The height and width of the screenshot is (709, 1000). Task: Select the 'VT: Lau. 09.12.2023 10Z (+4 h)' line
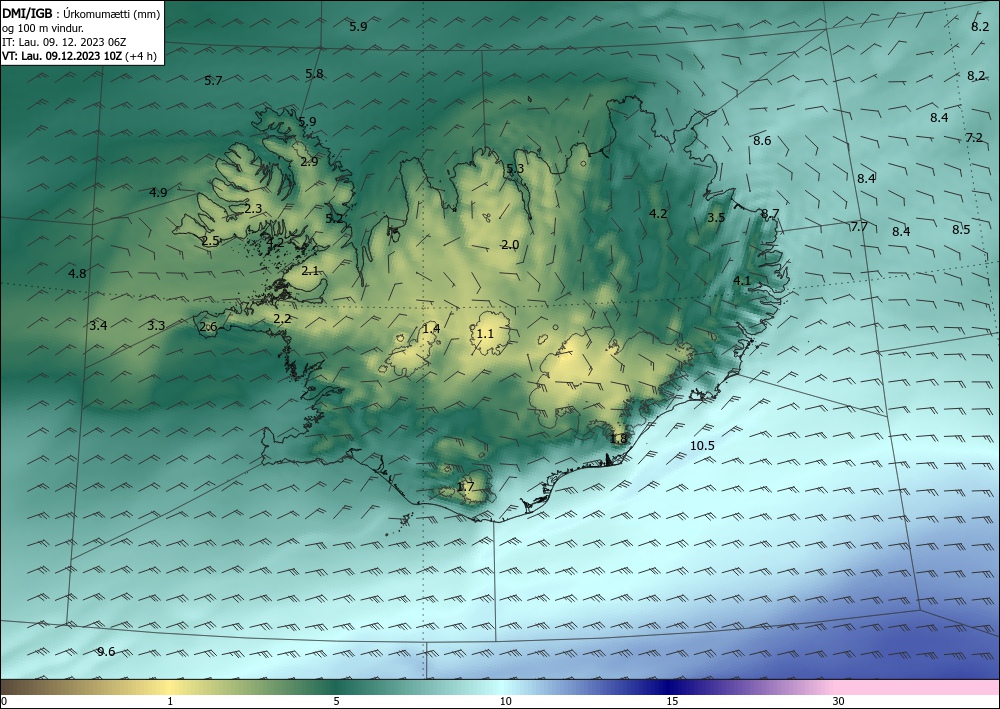coord(79,56)
